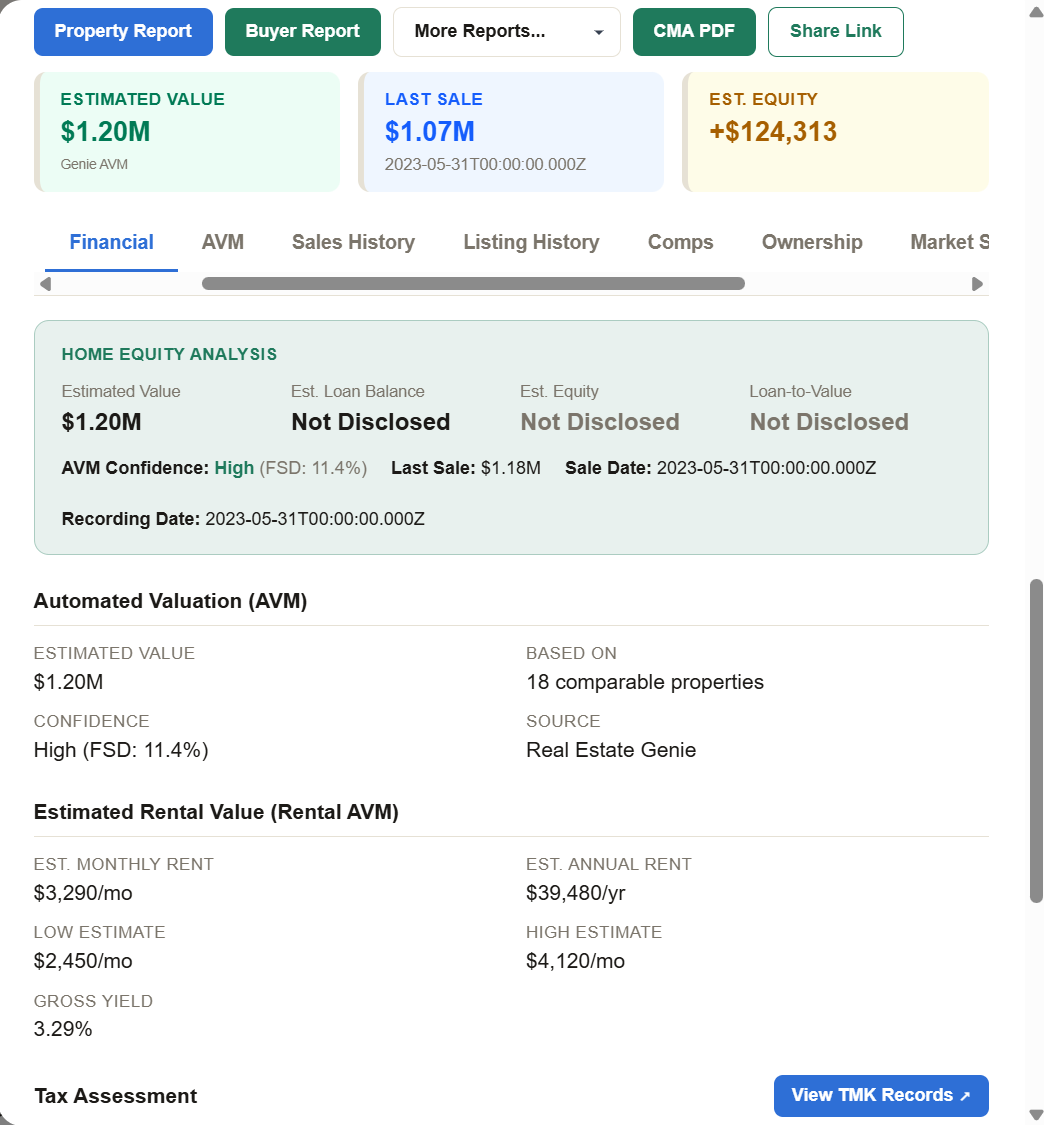Open the Ownership tab
This screenshot has width=1044, height=1125.
pyautogui.click(x=812, y=243)
